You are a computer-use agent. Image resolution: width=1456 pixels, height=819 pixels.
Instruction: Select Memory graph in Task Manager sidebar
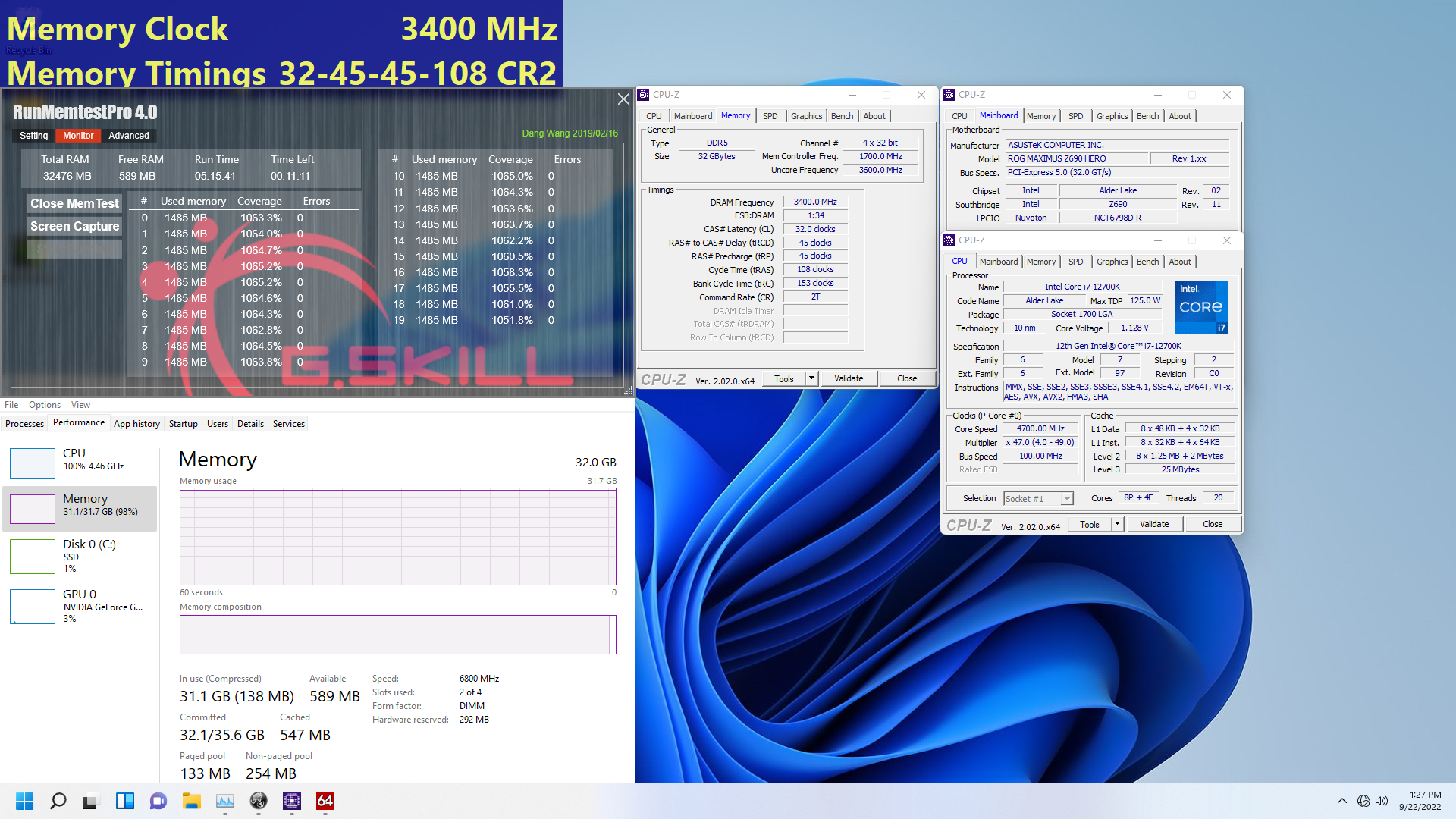point(80,507)
